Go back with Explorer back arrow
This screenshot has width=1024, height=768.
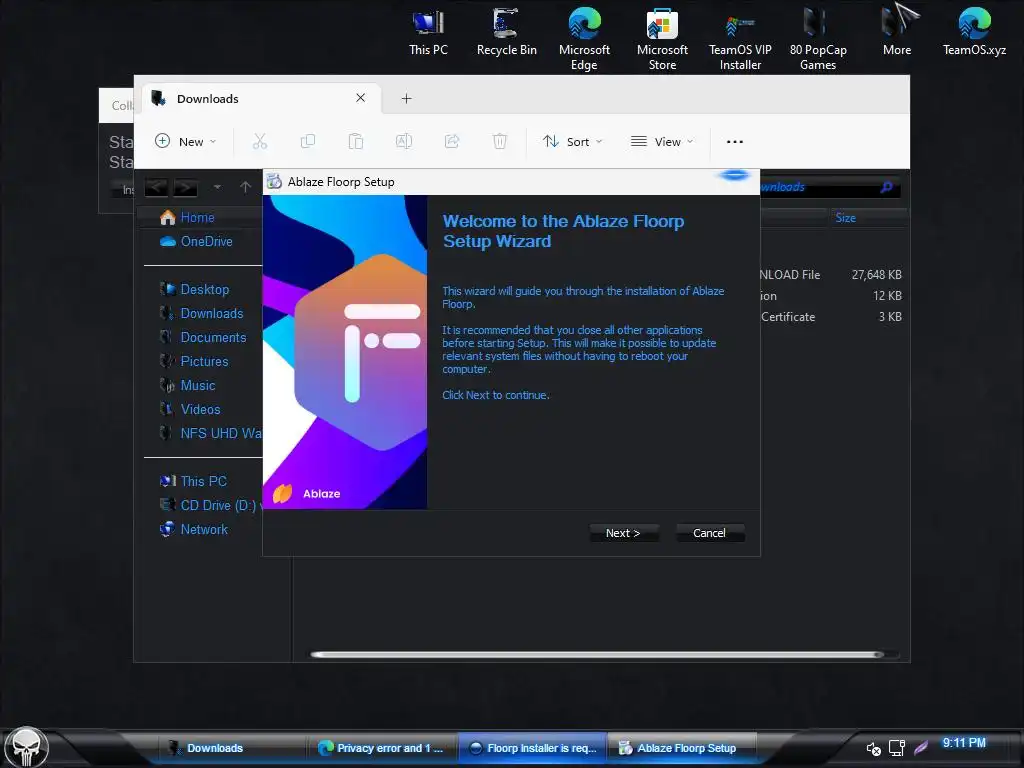[156, 187]
